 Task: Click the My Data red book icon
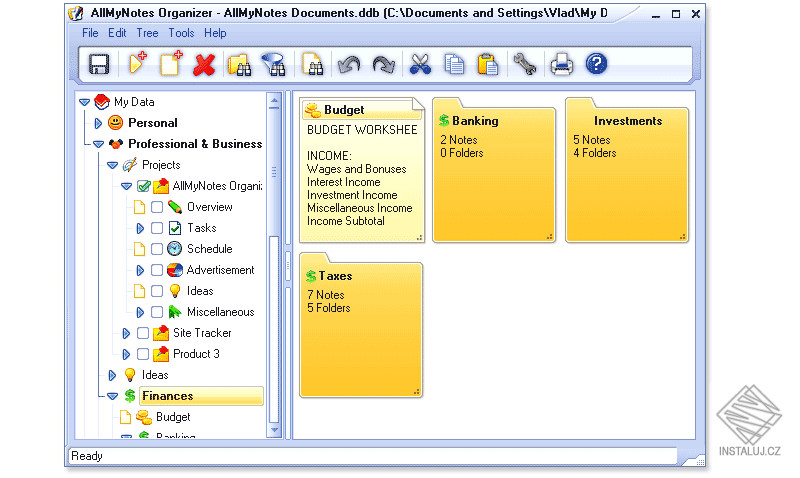[x=102, y=102]
